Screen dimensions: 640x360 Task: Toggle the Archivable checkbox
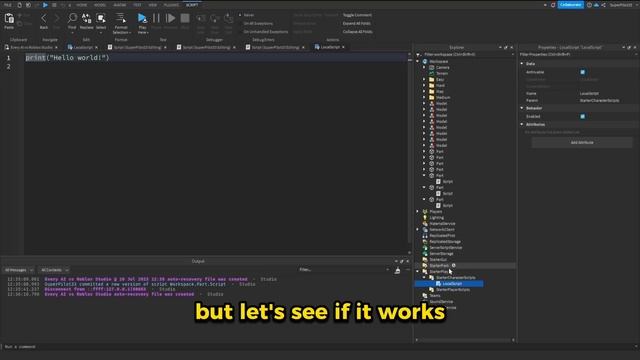click(582, 72)
